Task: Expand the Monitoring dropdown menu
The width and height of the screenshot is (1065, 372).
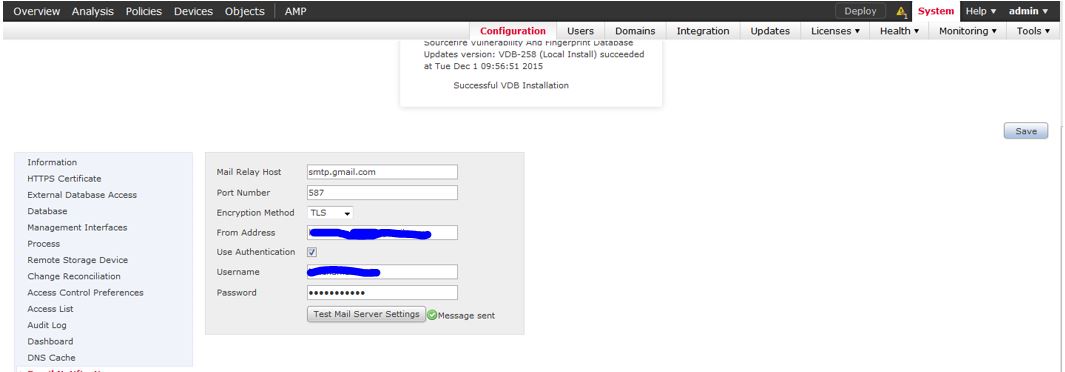Action: pyautogui.click(x=968, y=31)
